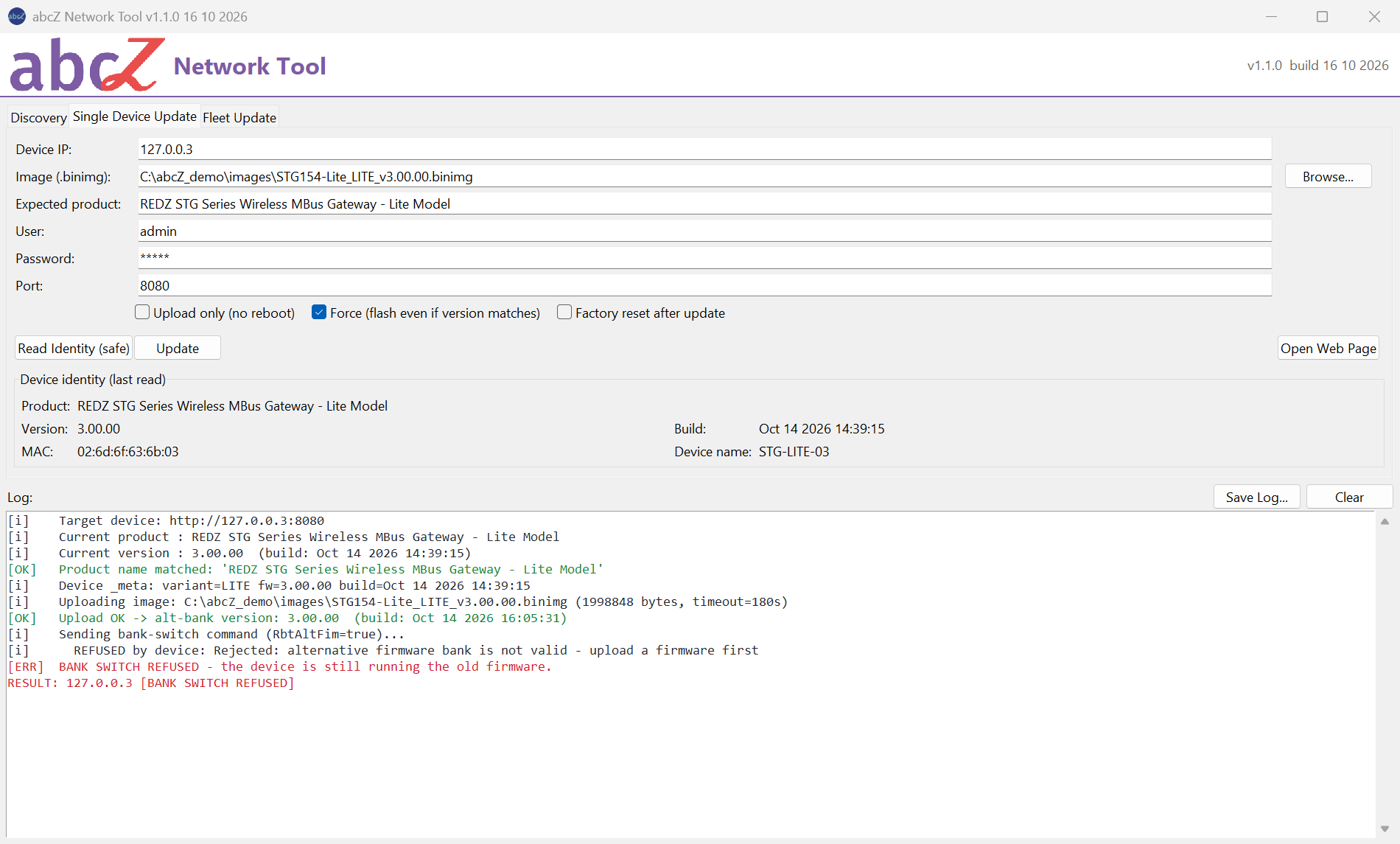
Task: Click the Port field with 8080
Action: point(704,285)
